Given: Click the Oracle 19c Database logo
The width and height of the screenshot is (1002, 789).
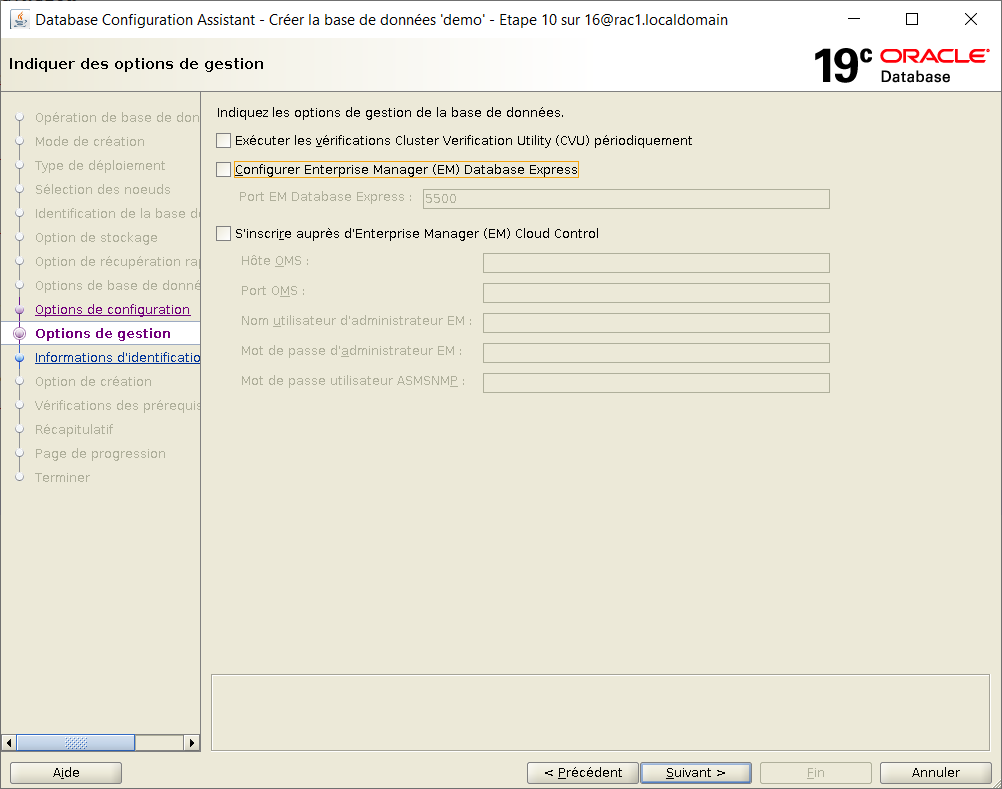Looking at the screenshot, I should pyautogui.click(x=901, y=66).
